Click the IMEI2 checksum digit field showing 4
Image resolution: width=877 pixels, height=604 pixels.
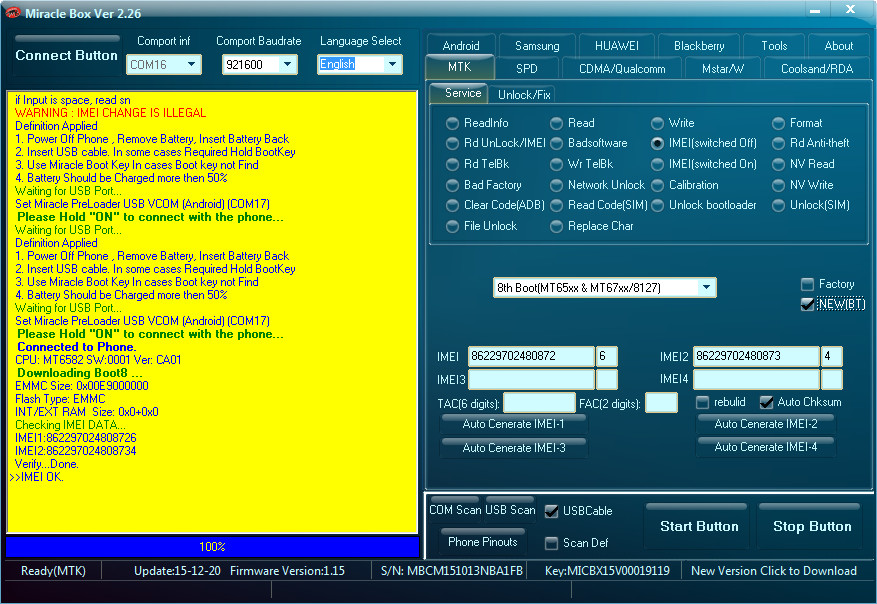tap(832, 356)
